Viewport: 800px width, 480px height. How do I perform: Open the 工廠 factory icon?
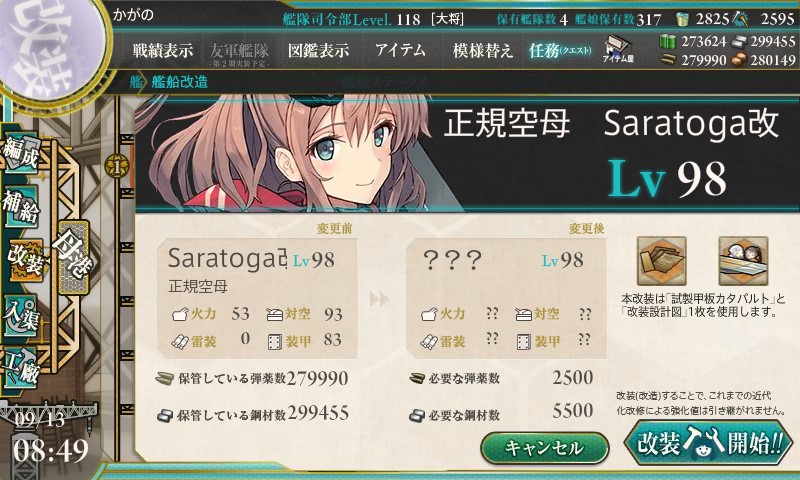coord(21,367)
